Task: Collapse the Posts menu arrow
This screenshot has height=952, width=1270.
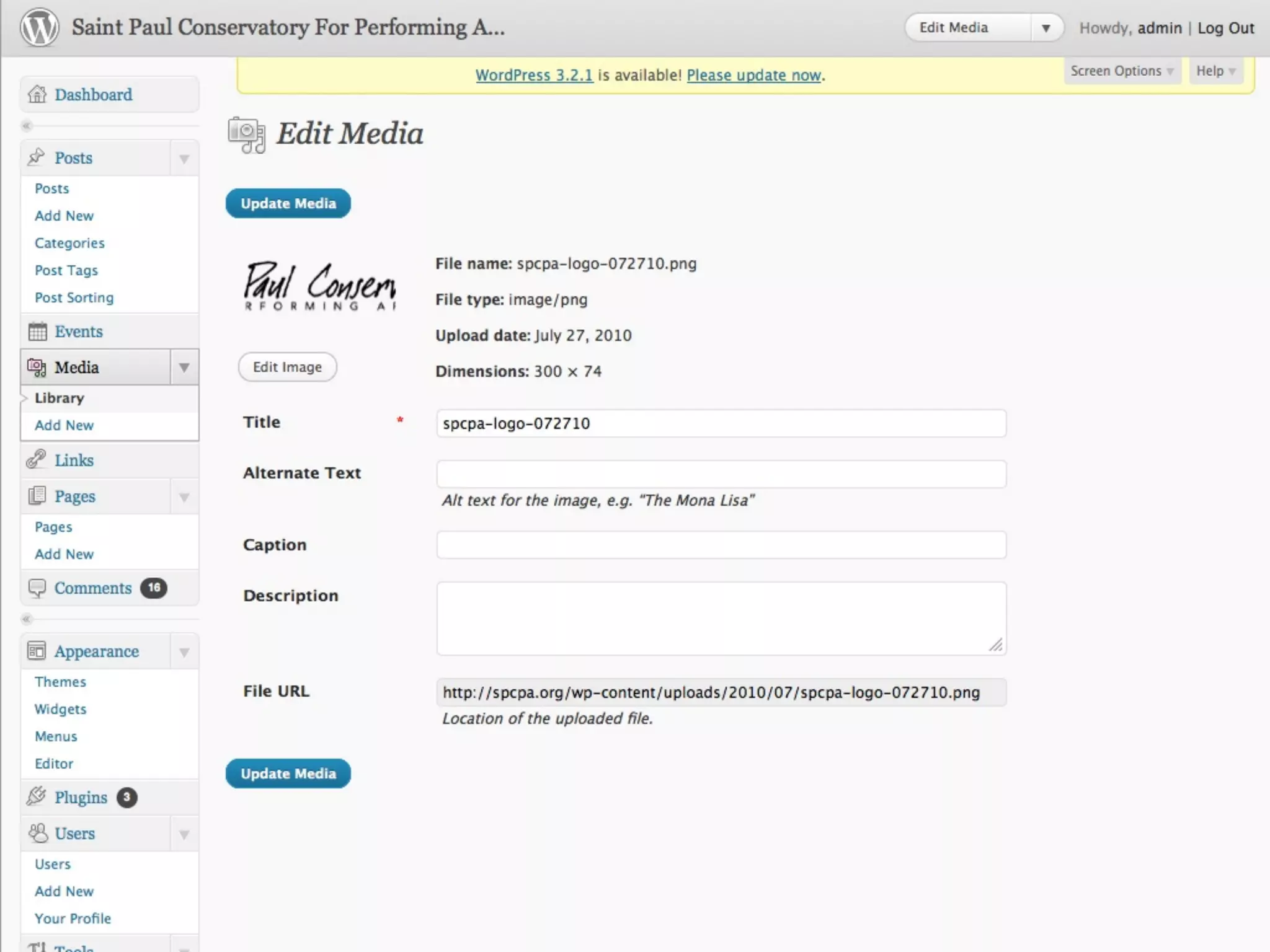Action: [x=184, y=159]
